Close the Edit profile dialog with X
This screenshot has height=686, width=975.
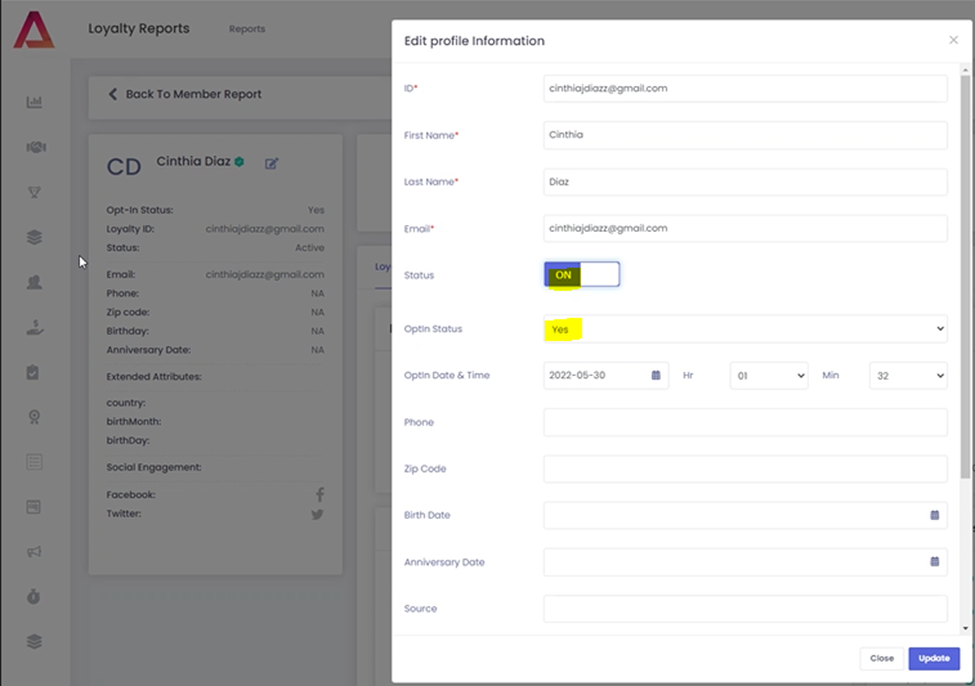[953, 40]
